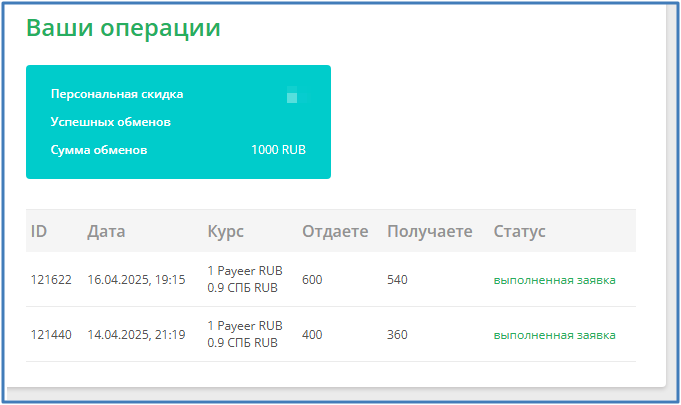Click date '14.04.2025, 21:19'

pyautogui.click(x=136, y=335)
